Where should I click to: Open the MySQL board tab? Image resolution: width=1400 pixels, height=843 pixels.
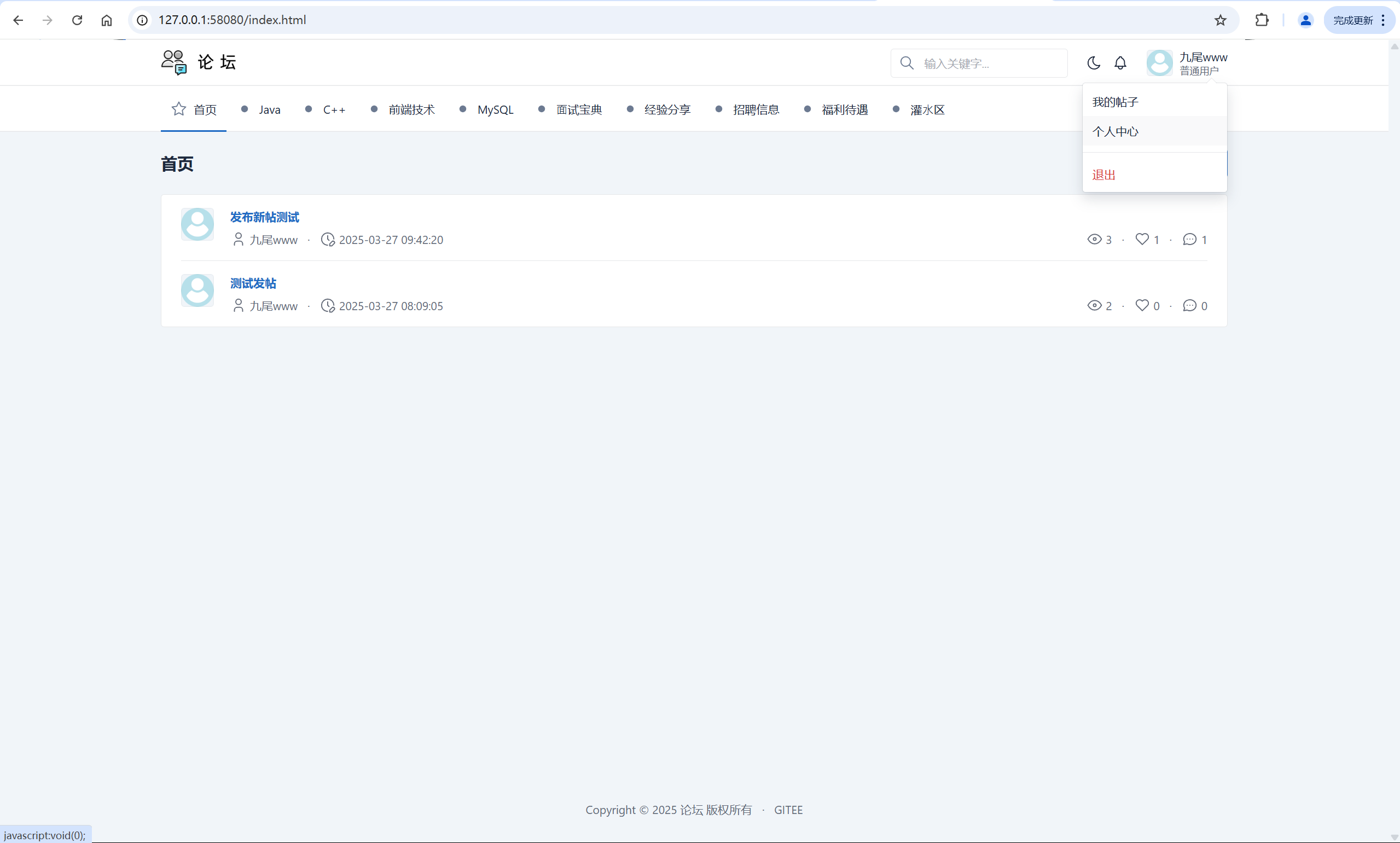click(495, 109)
